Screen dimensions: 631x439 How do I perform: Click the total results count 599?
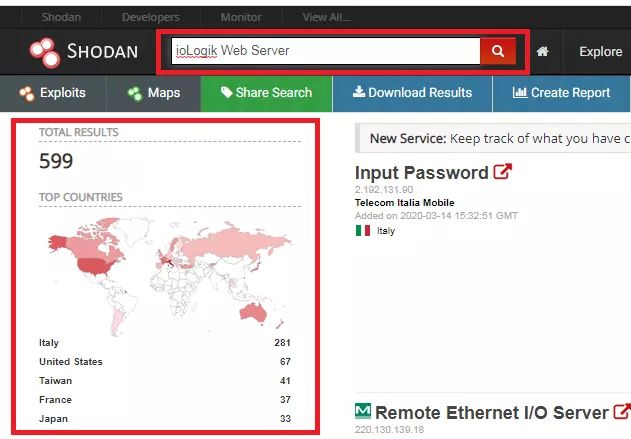pyautogui.click(x=56, y=161)
